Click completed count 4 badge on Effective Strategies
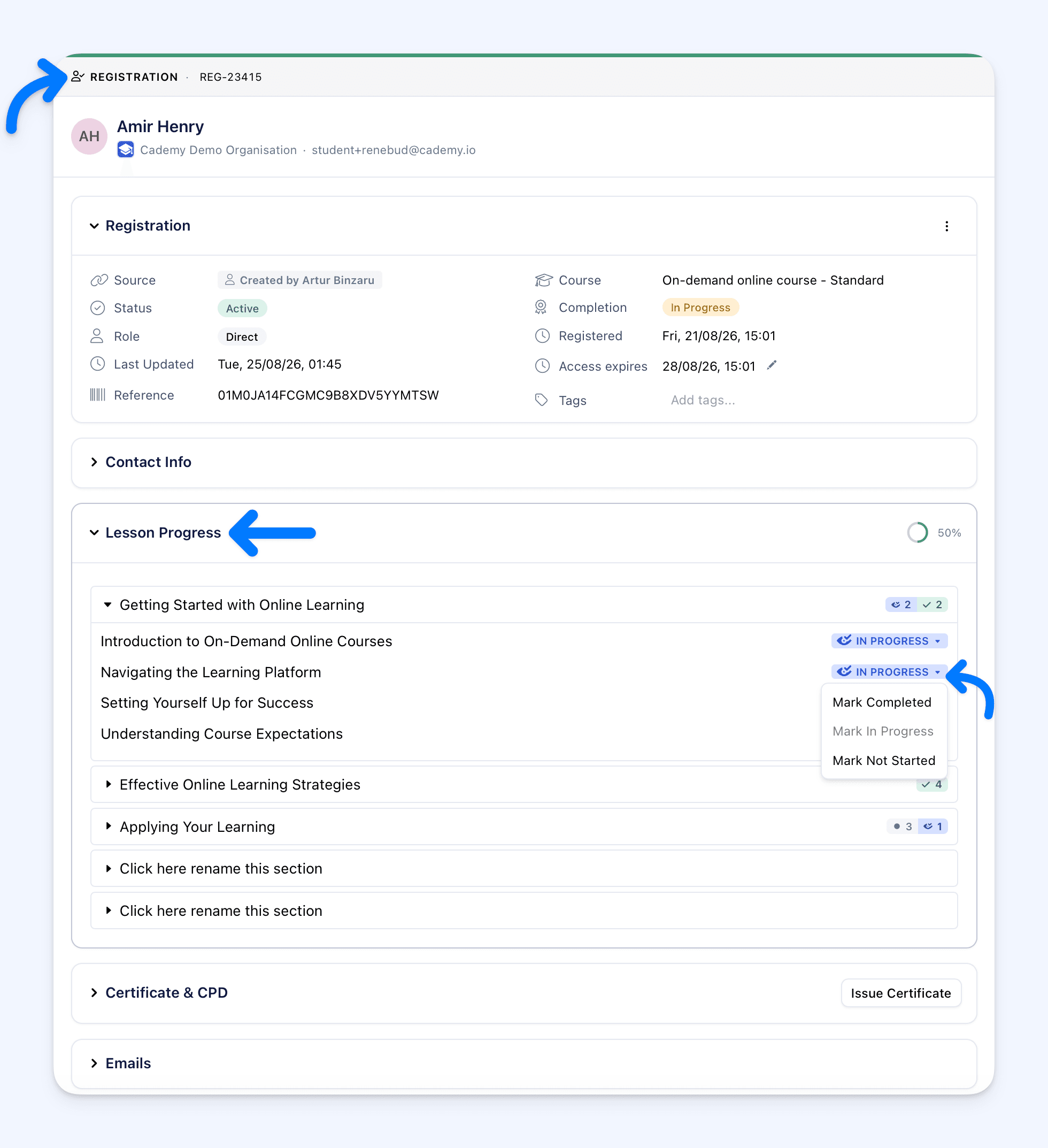This screenshot has width=1048, height=1148. (932, 785)
